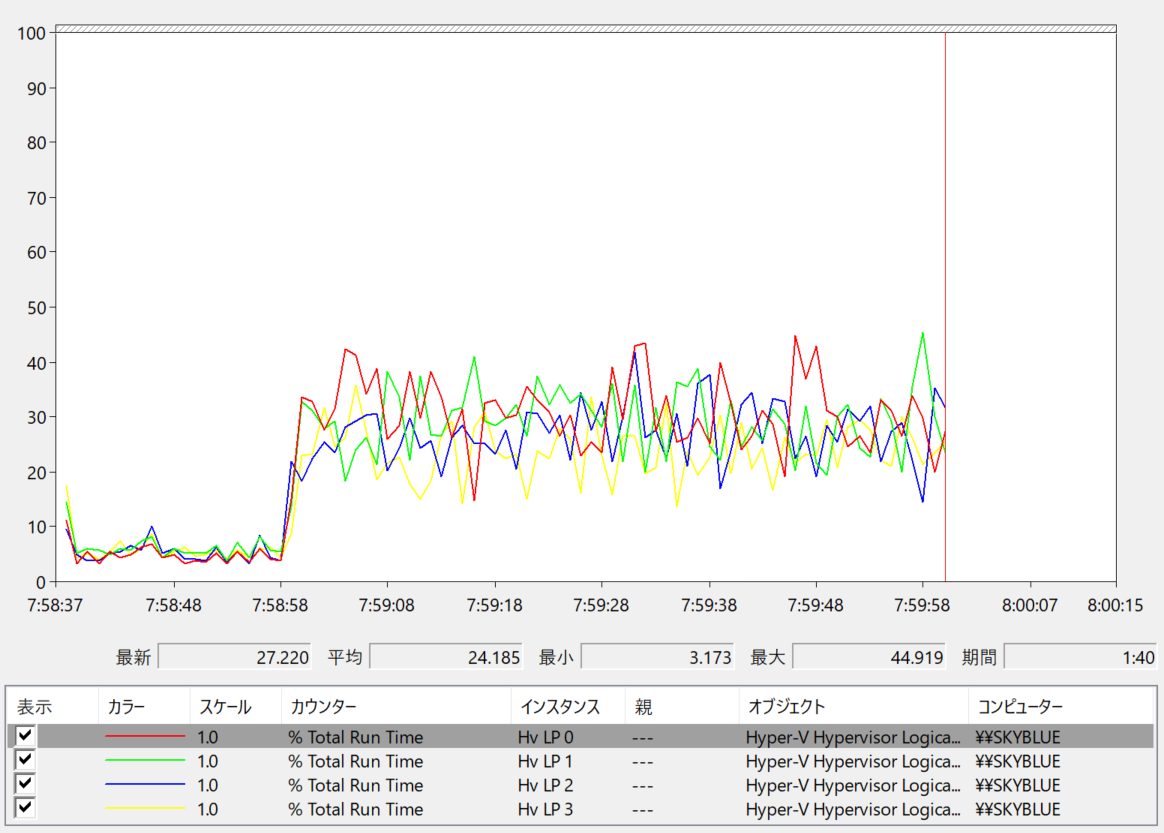Click Hyper-V Hypervisor object cell for Hv LP 3
This screenshot has height=833, width=1164.
853,809
